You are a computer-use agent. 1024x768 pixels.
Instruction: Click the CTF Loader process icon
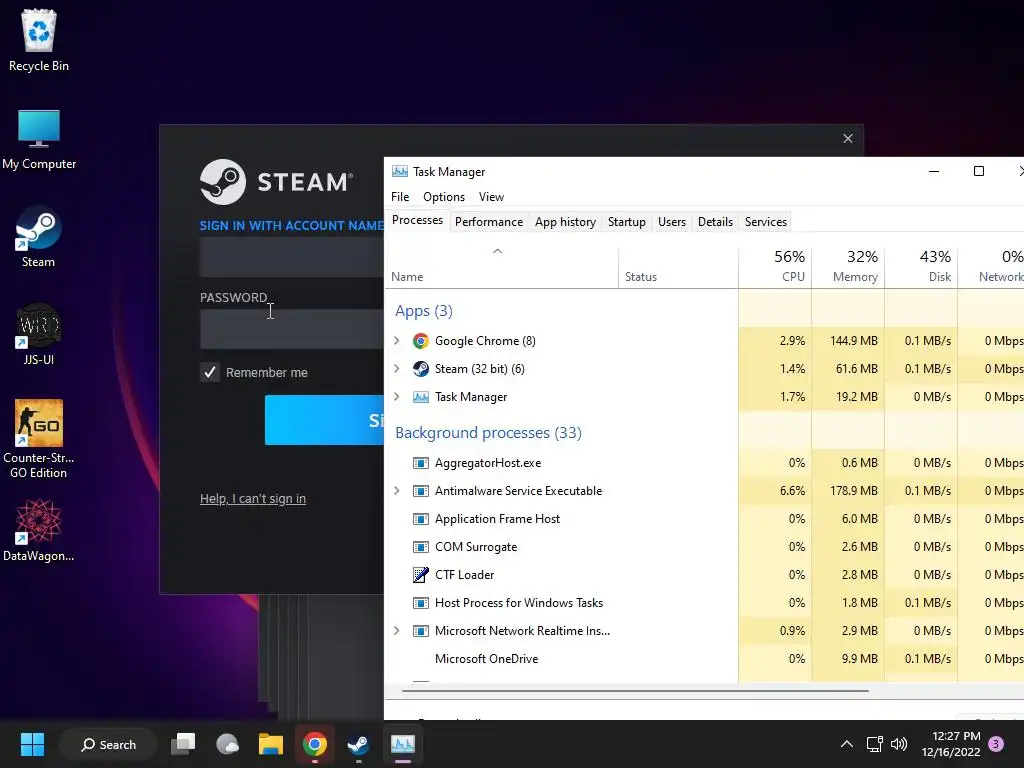point(421,575)
